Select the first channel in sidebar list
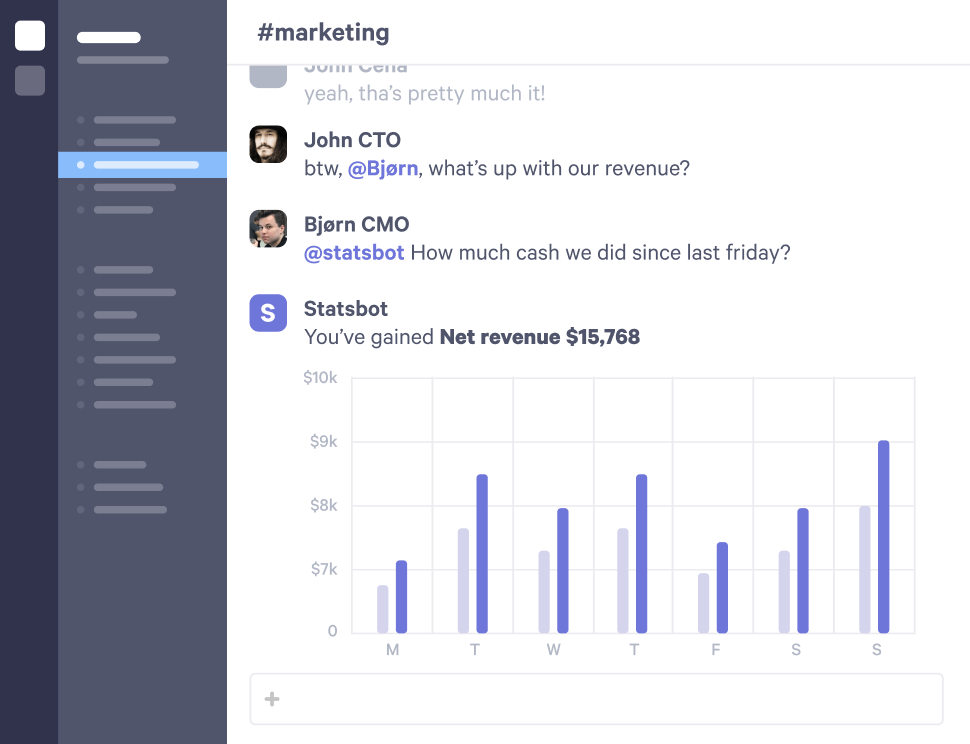 point(134,120)
